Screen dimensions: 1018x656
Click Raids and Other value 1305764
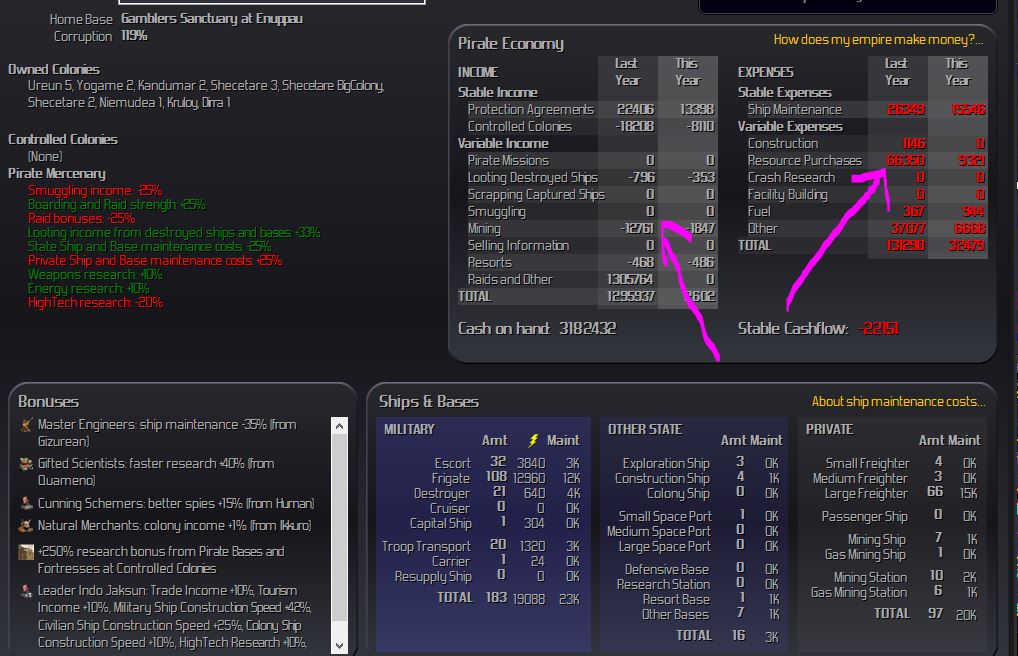coord(630,279)
